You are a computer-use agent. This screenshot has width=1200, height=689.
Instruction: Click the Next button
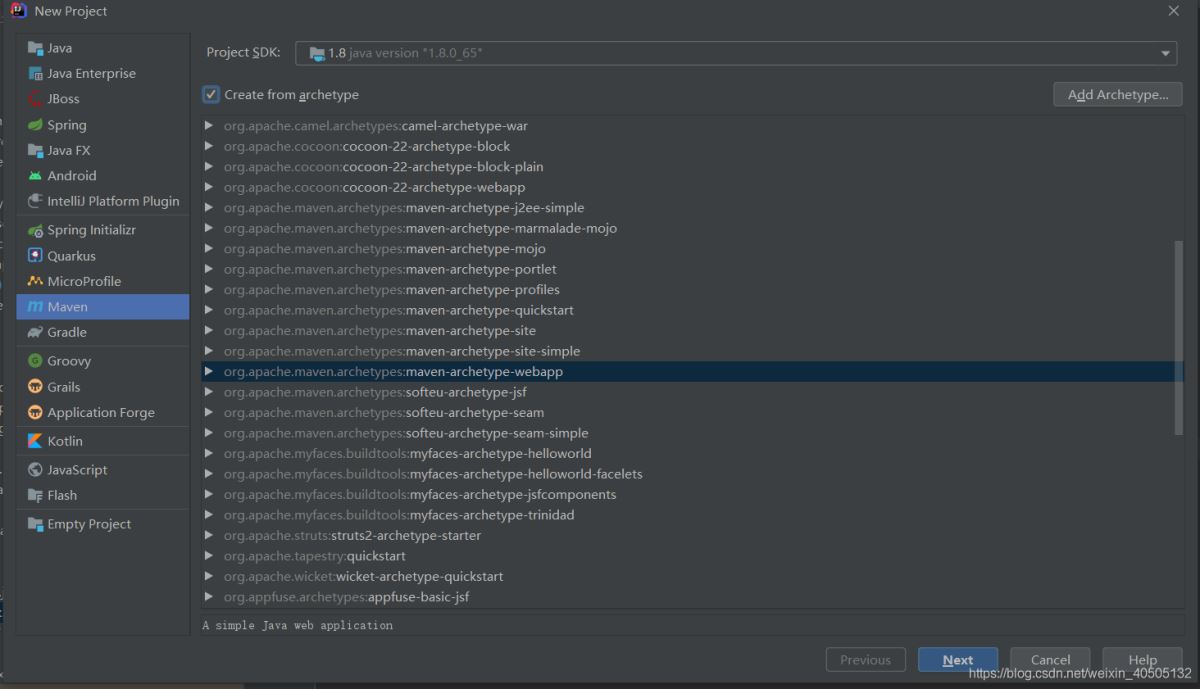click(957, 660)
